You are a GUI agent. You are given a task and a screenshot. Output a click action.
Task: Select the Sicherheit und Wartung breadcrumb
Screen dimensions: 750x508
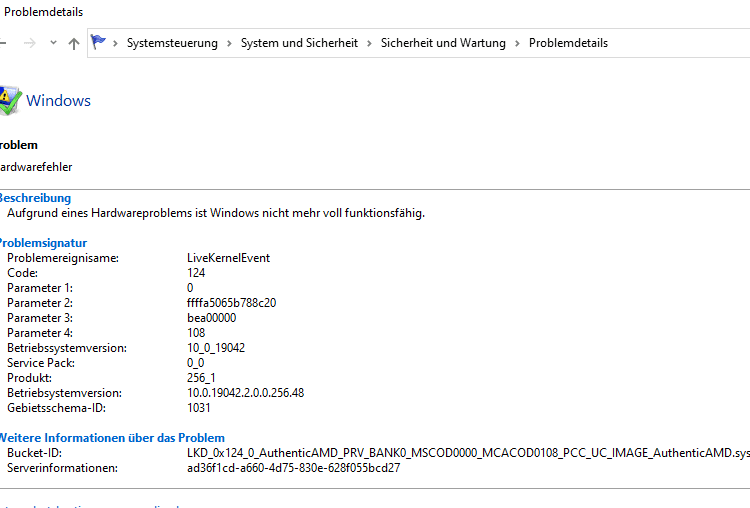(x=443, y=43)
